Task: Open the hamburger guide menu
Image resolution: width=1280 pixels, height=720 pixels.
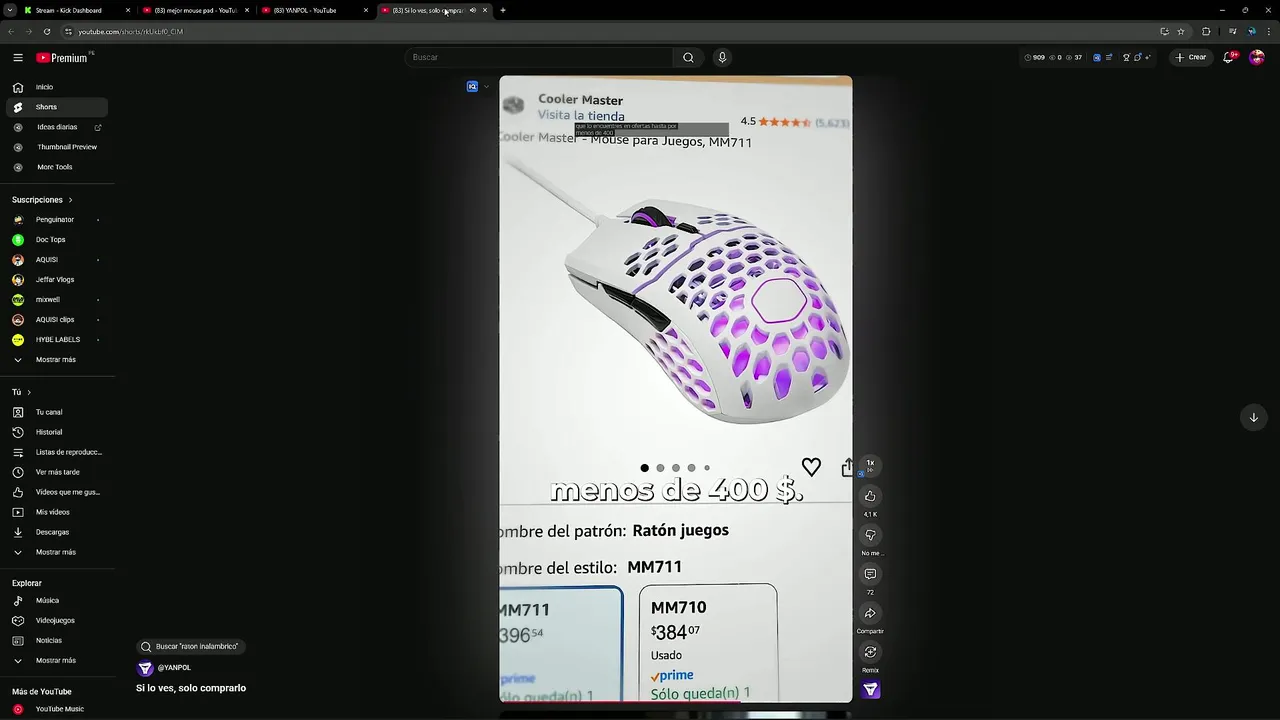Action: coord(18,58)
